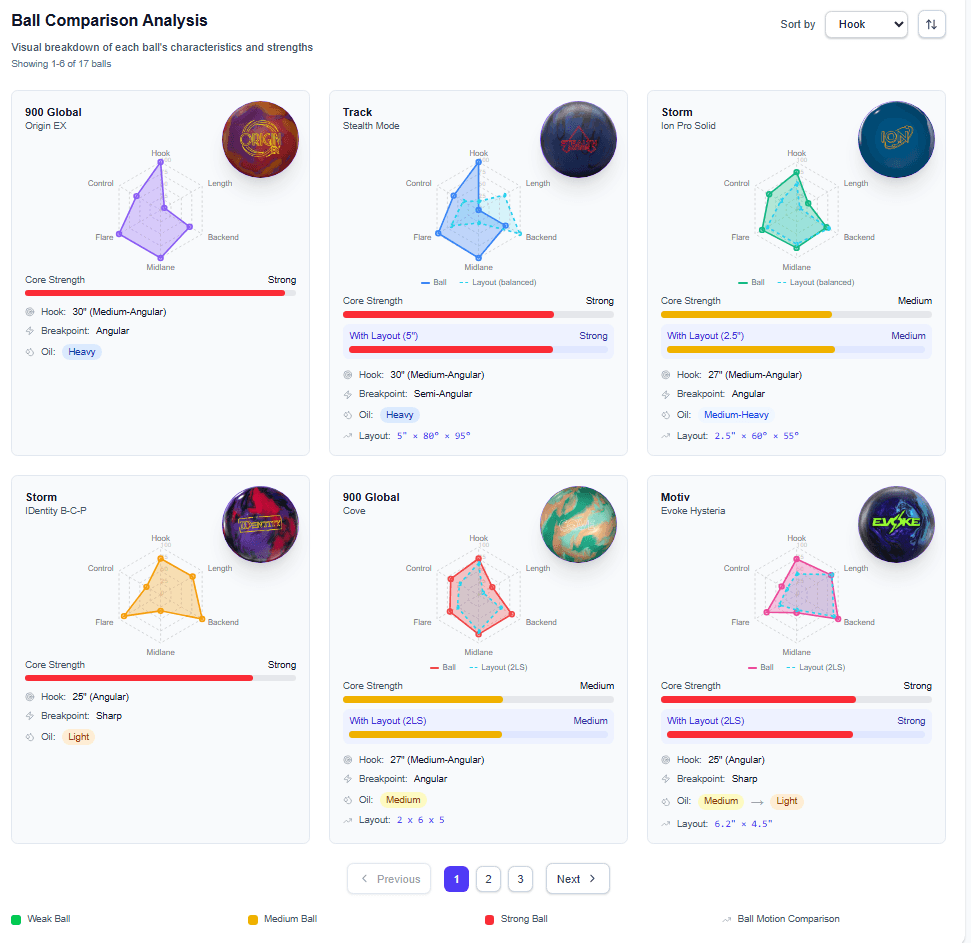Screen dimensions: 971x943
Task: Click the Showing 1-6 of 17 balls text
Action: pyautogui.click(x=61, y=64)
